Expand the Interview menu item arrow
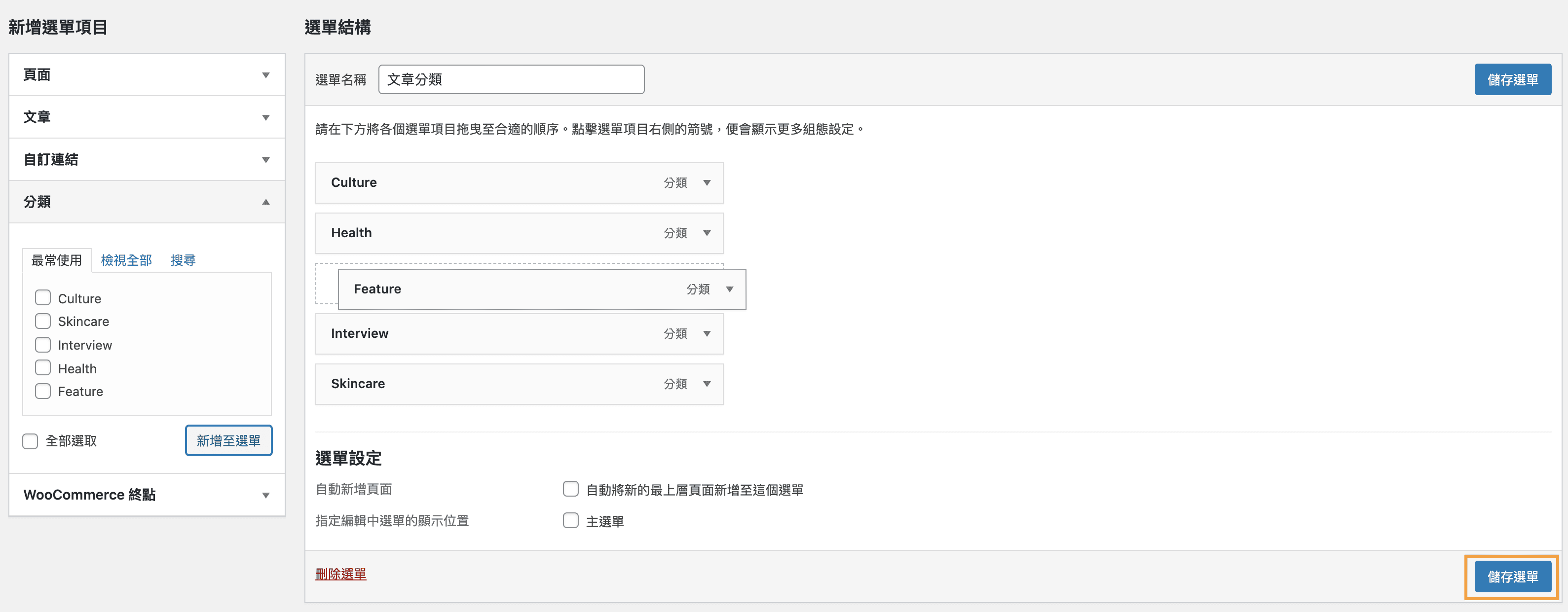The height and width of the screenshot is (612, 1568). [707, 333]
